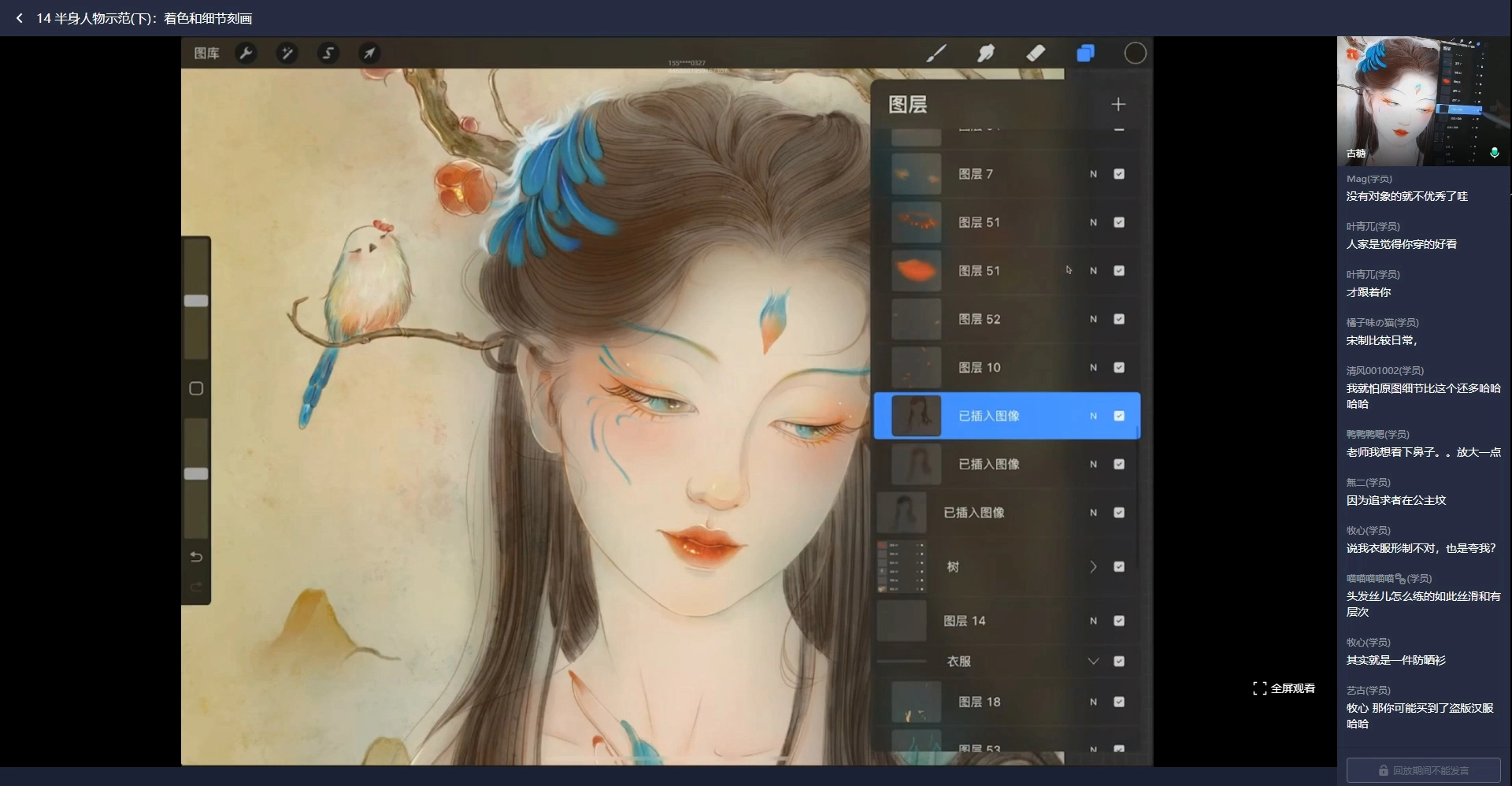Uncheck visibility for 图层 52
This screenshot has height=786, width=1512.
1119,319
